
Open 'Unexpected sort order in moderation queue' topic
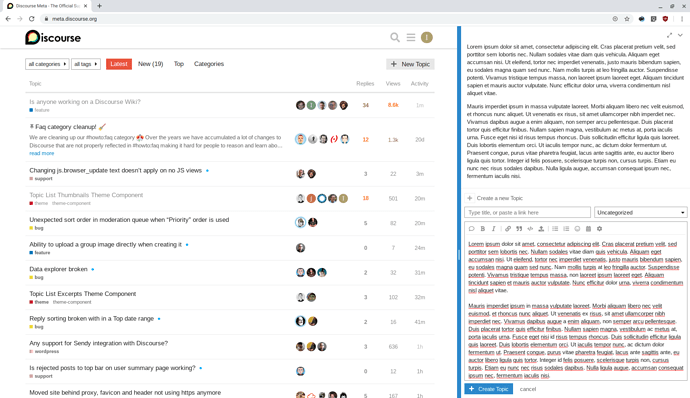[x=129, y=220]
